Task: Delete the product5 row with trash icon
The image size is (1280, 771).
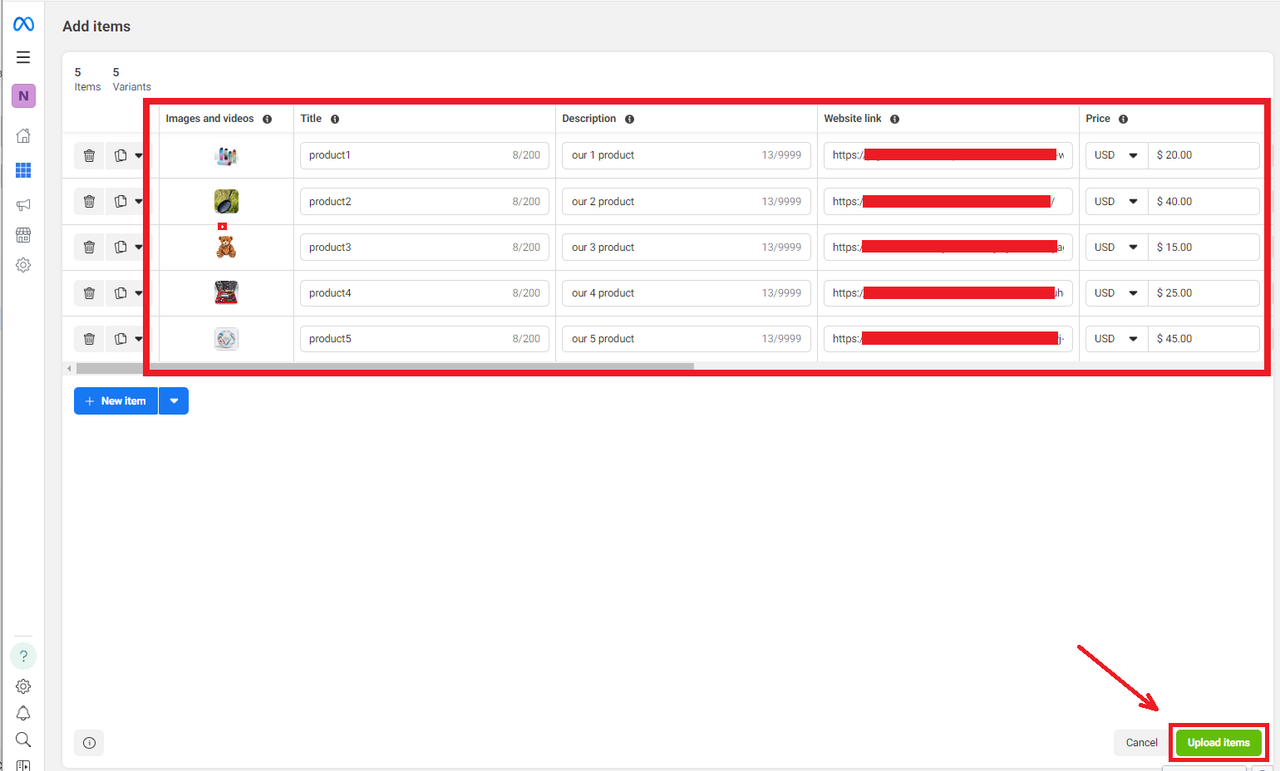Action: (x=89, y=339)
